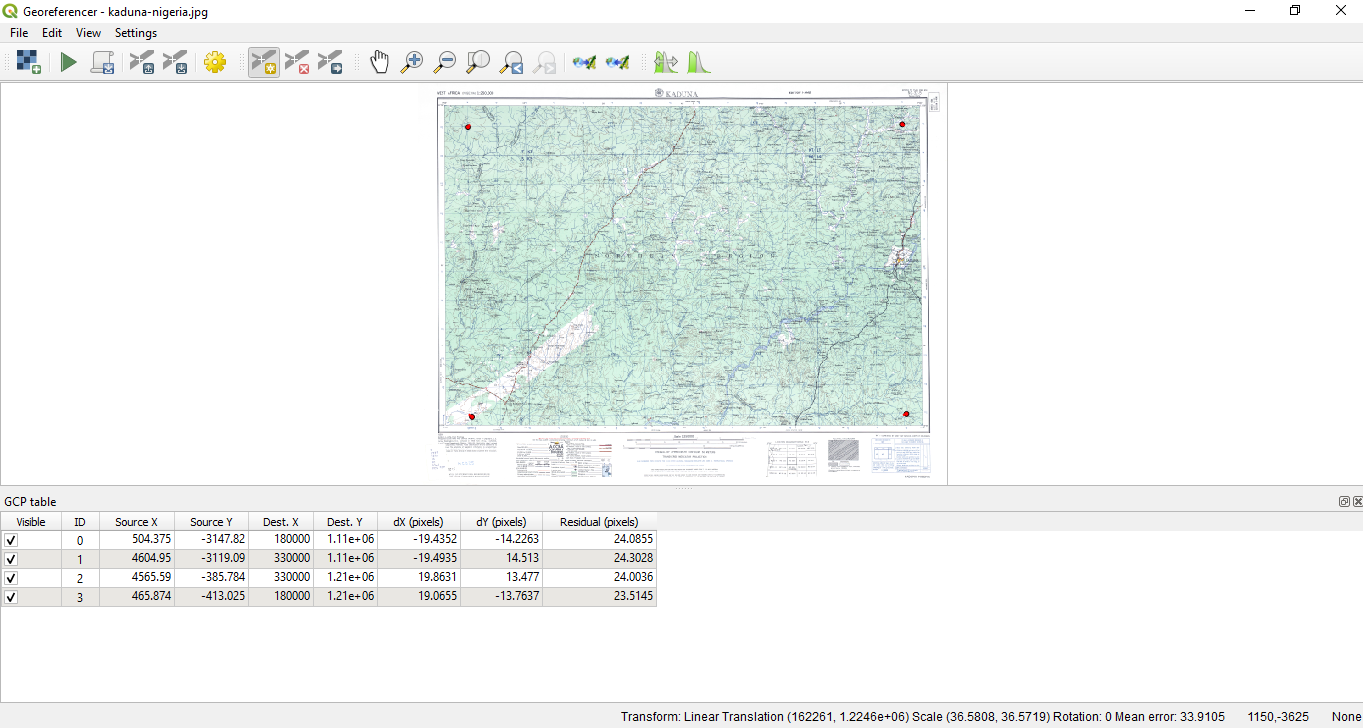Select Source X cell 504.375

137,540
